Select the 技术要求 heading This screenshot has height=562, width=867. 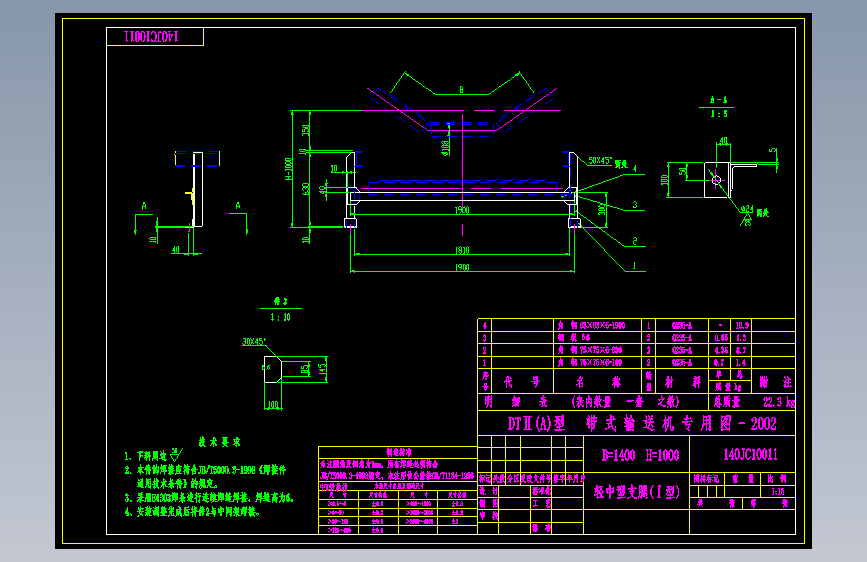pos(220,441)
